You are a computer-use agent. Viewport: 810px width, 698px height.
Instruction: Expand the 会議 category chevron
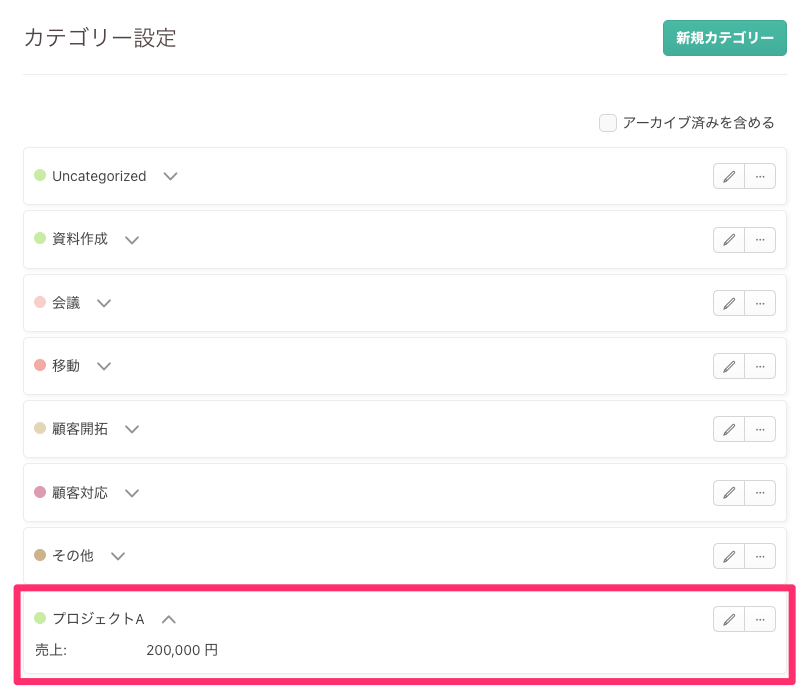coord(104,303)
